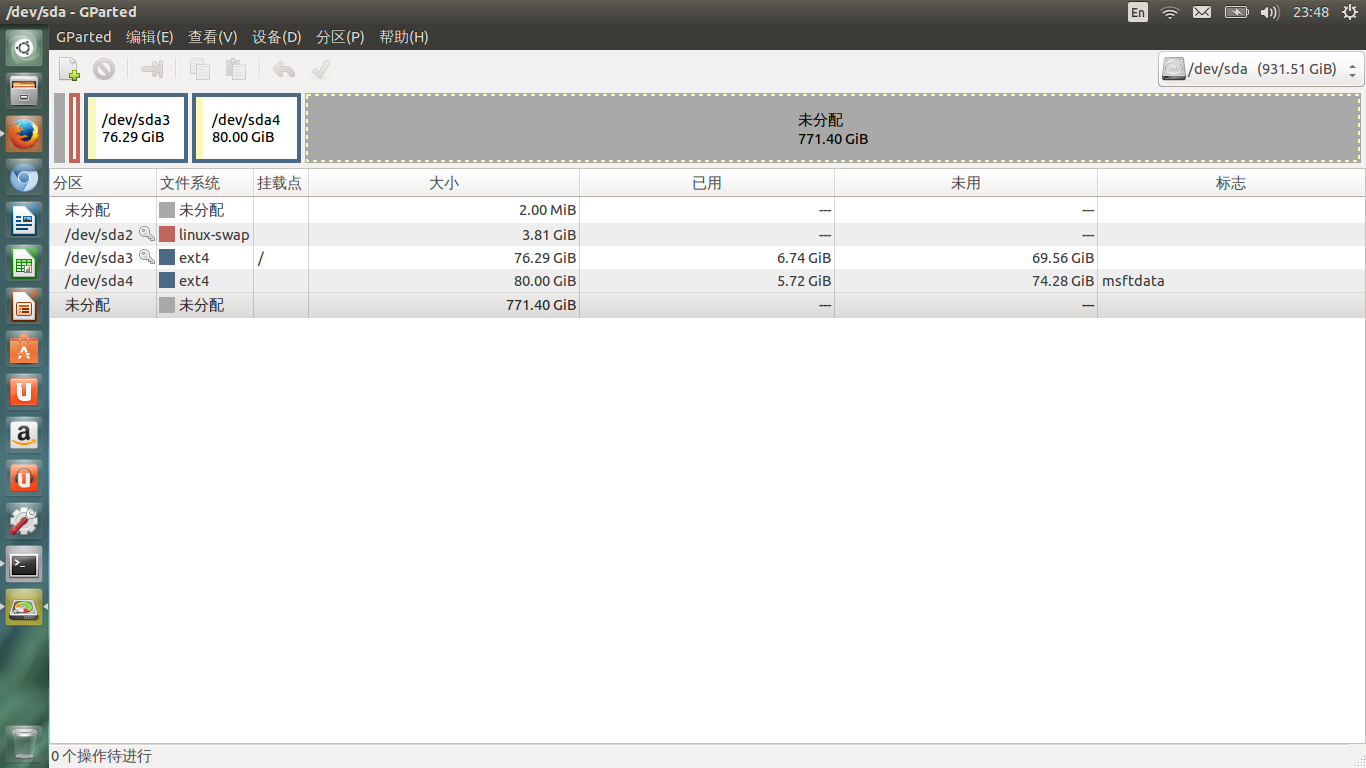This screenshot has height=768, width=1366.
Task: Open the session gear menu
Action: [1349, 12]
